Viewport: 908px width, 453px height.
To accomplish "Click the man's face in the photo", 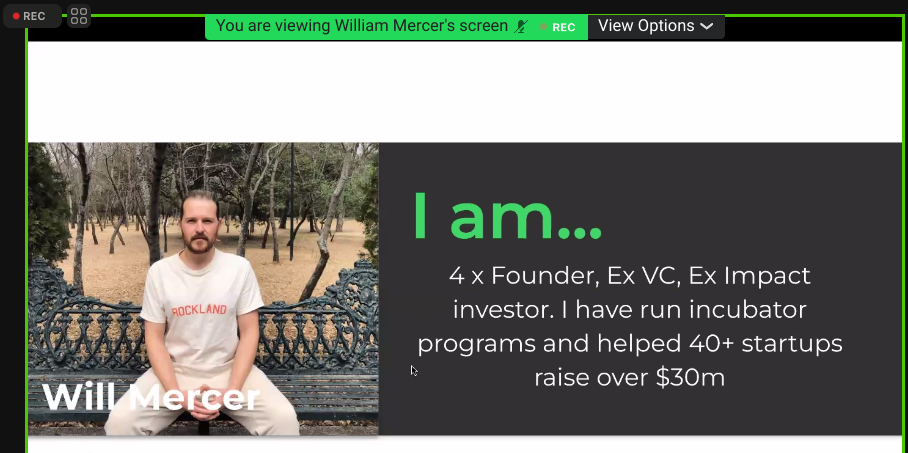I will tap(199, 223).
